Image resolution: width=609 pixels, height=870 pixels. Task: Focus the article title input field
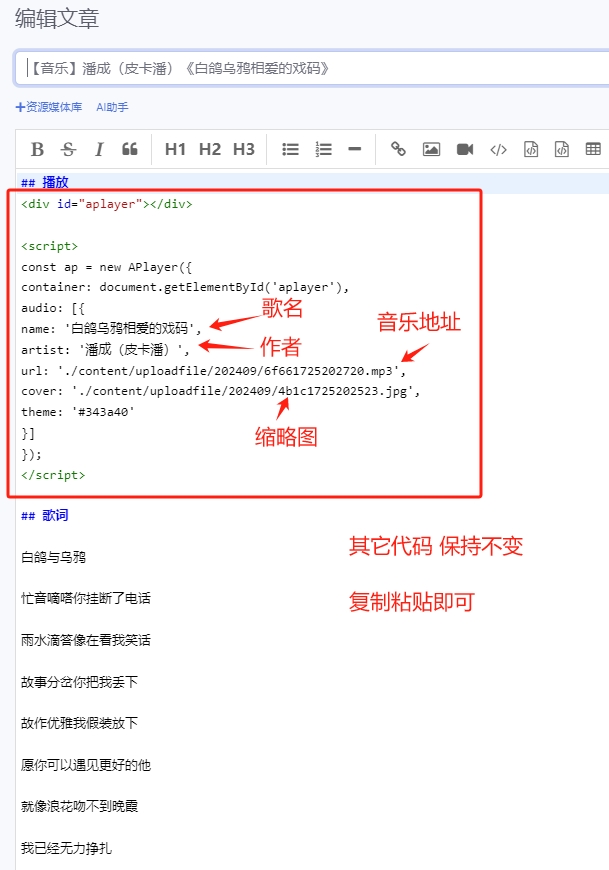(x=312, y=68)
